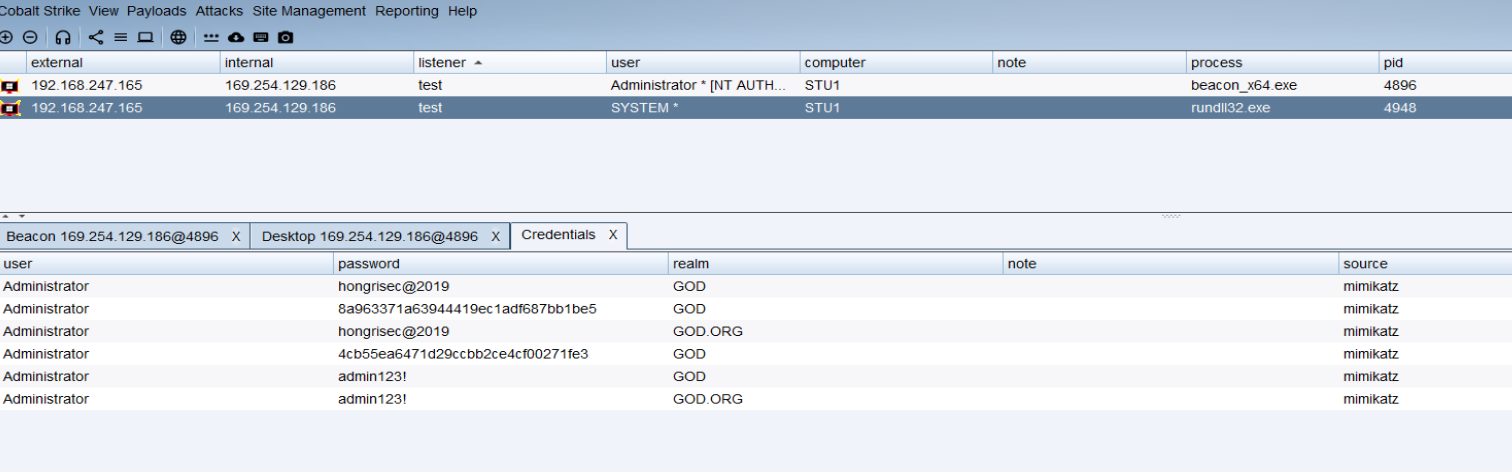
Task: View keystrokes using the keyboard icon
Action: [x=261, y=37]
